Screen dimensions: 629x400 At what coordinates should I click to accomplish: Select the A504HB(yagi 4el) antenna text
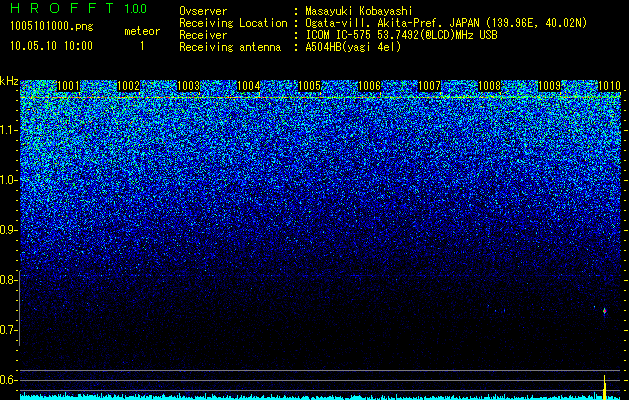pyautogui.click(x=353, y=47)
